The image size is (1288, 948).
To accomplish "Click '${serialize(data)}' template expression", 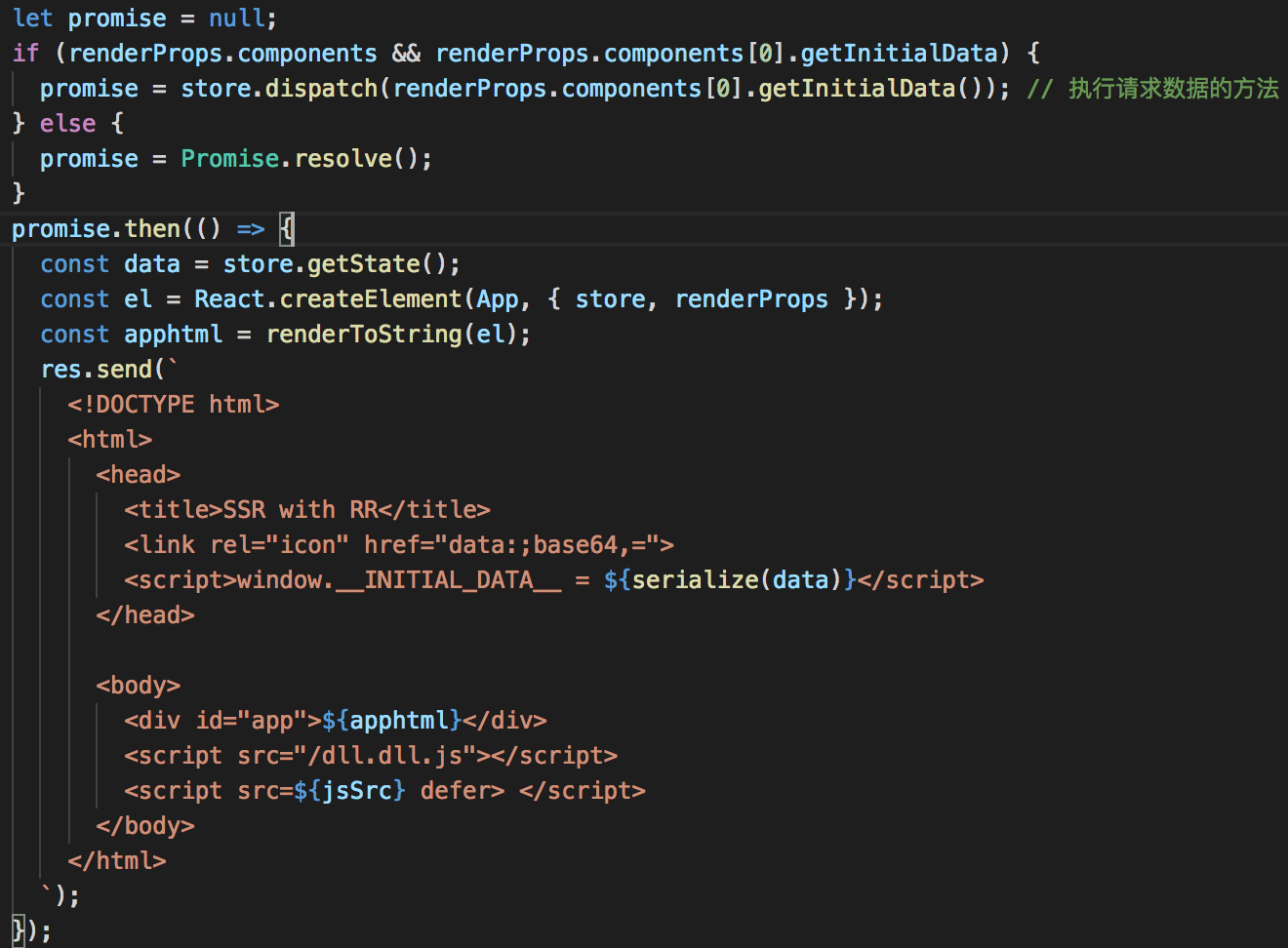I will tap(730, 580).
